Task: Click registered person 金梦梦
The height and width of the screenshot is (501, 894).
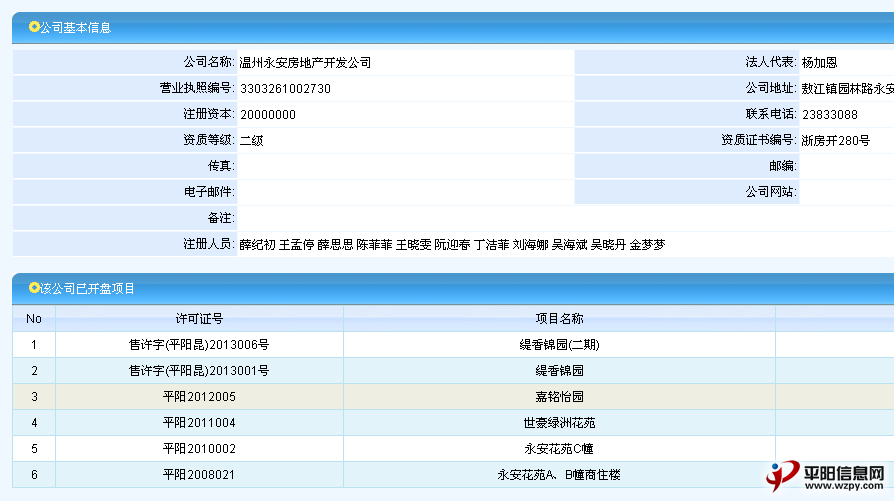Action: click(647, 245)
